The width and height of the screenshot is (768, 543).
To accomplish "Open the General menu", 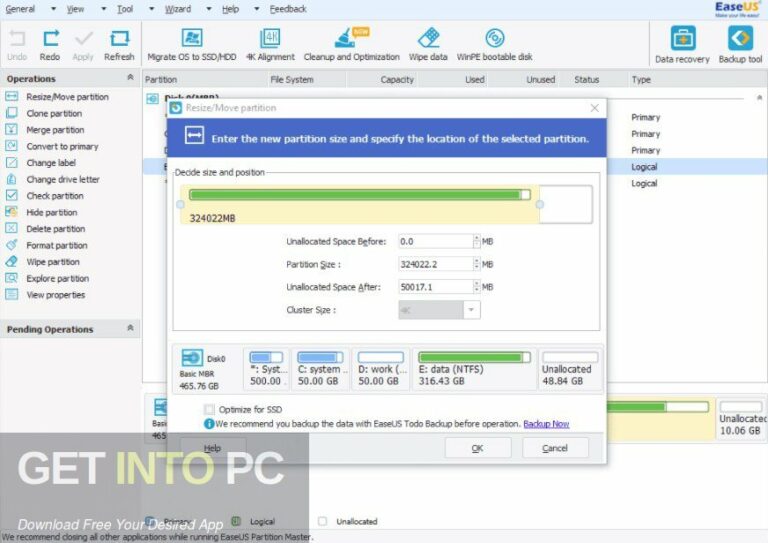I will [x=20, y=9].
